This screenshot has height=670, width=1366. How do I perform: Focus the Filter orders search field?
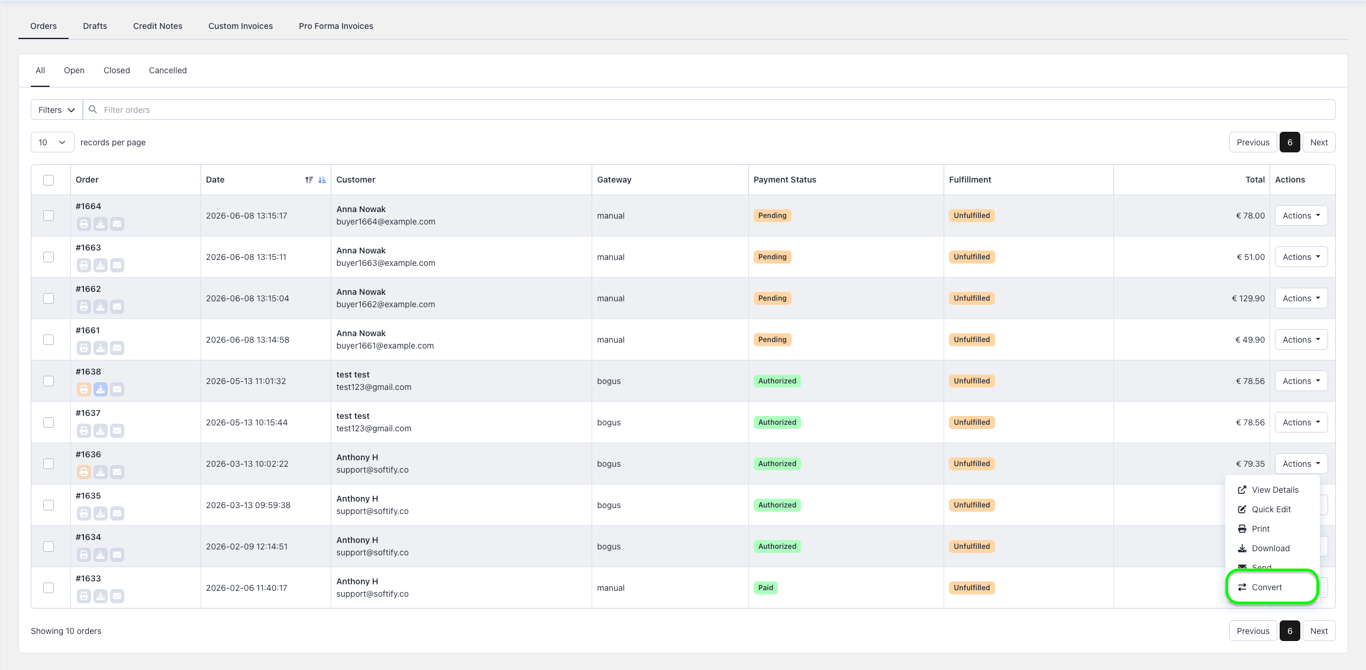(709, 110)
